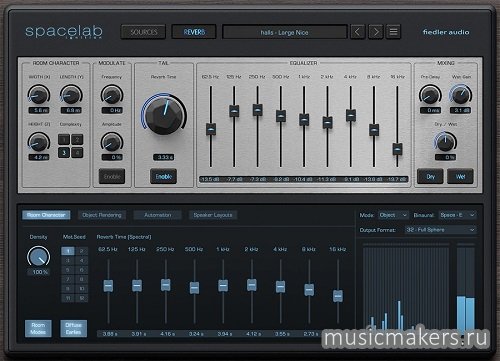Viewport: 500px width, 361px height.
Task: Click the Height (Z) knob
Action: click(39, 142)
